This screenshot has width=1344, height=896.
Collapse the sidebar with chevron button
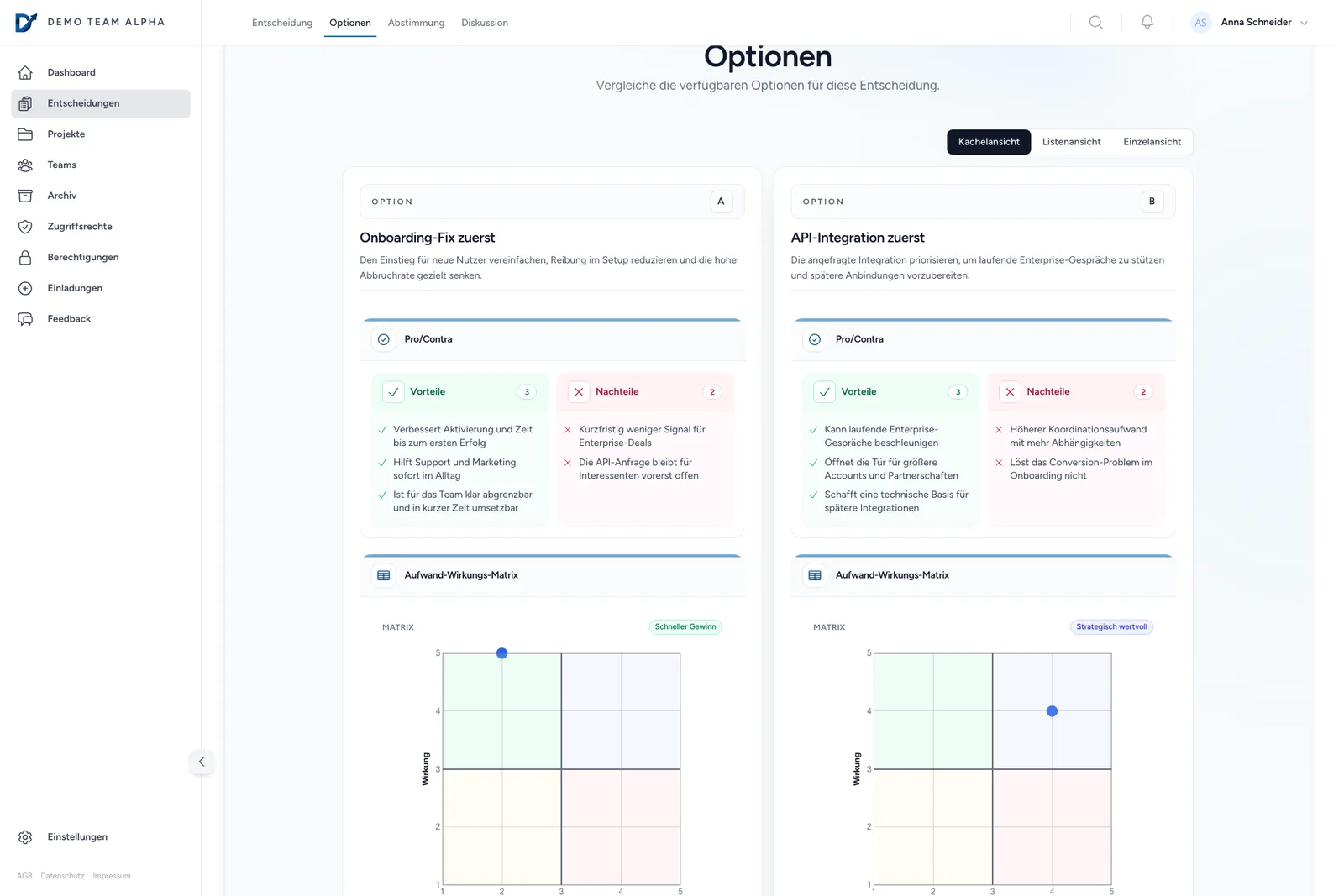click(202, 762)
